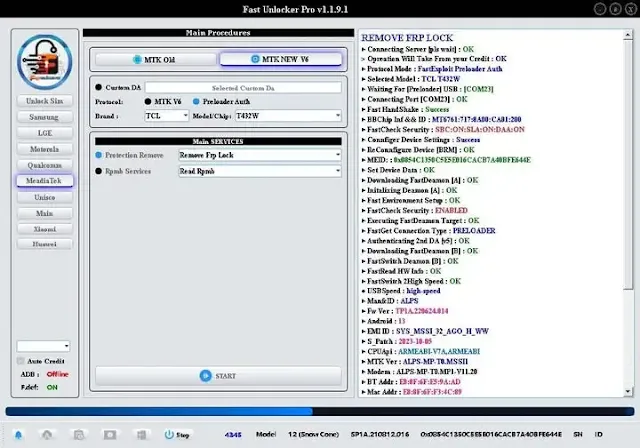
Task: Click the BT Addr log line
Action: tap(411, 382)
